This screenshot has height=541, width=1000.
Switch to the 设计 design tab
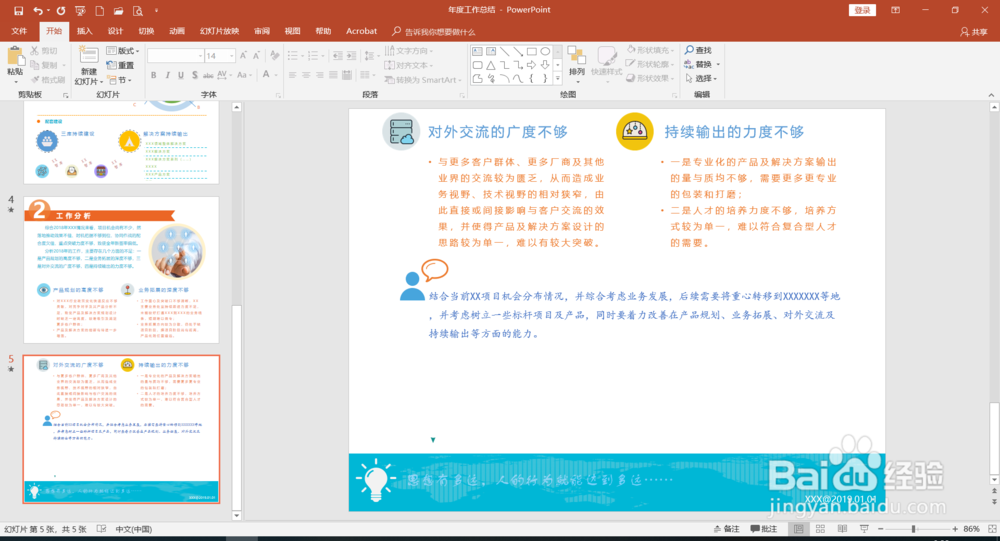pos(115,31)
